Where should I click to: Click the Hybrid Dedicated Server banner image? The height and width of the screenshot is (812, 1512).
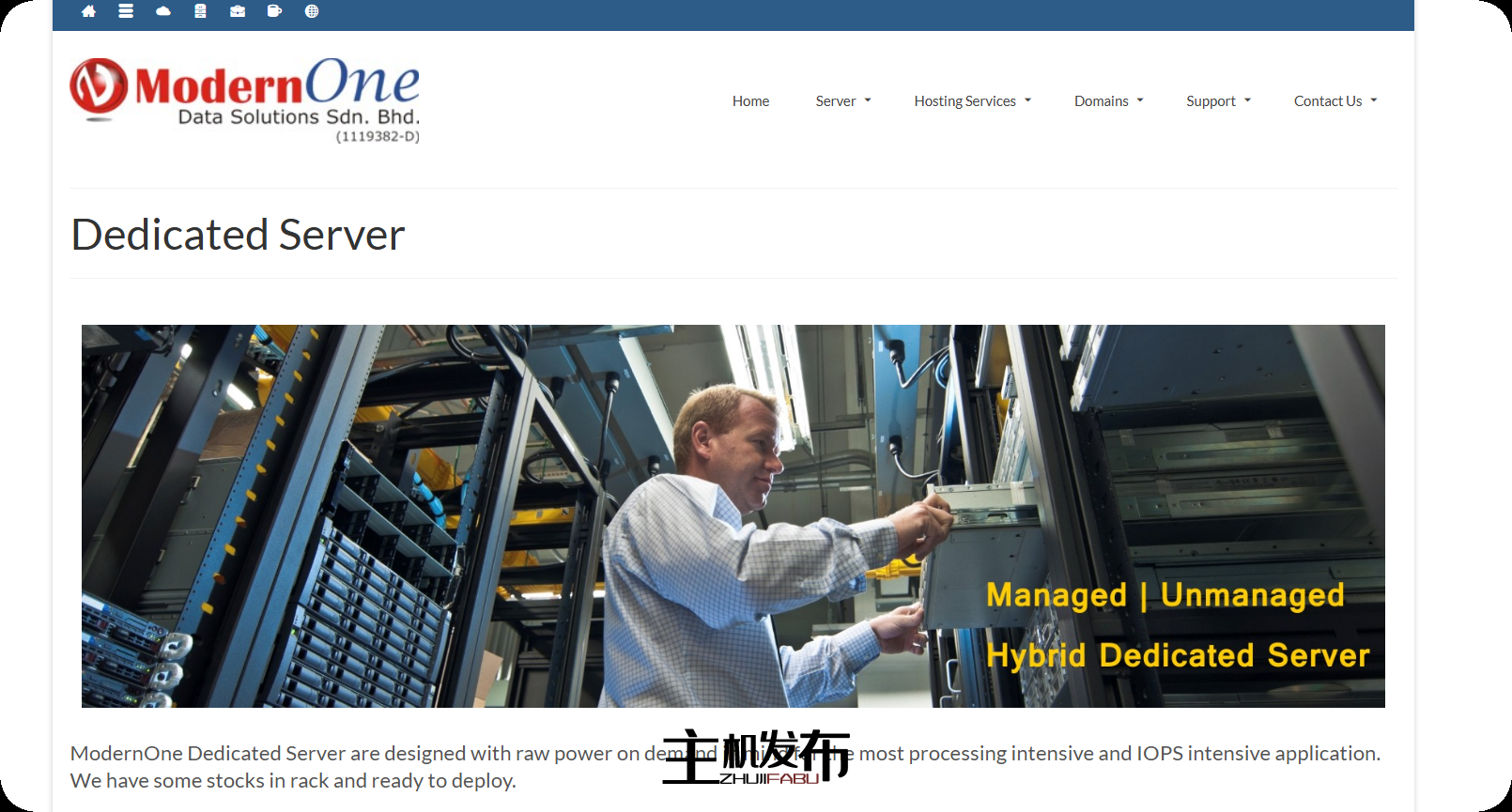(x=733, y=516)
